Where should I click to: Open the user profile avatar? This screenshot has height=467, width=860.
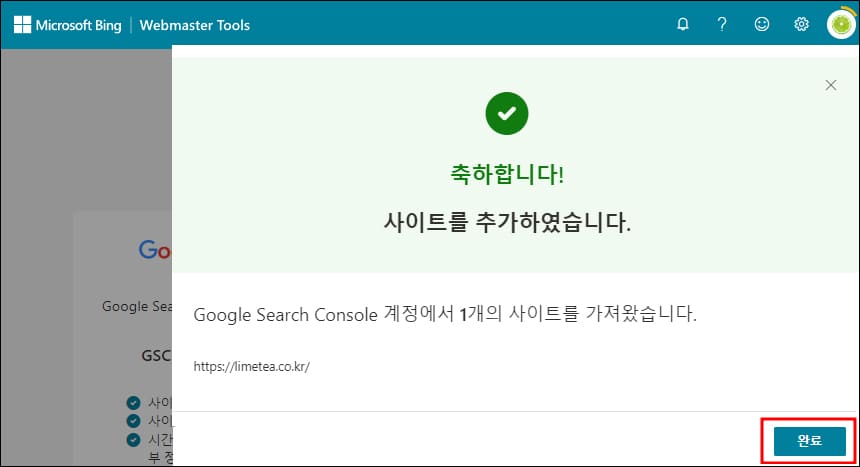pos(841,24)
